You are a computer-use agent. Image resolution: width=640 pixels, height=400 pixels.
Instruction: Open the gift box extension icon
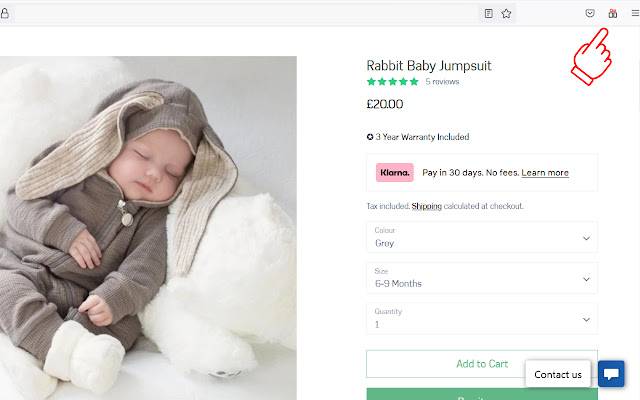click(612, 13)
